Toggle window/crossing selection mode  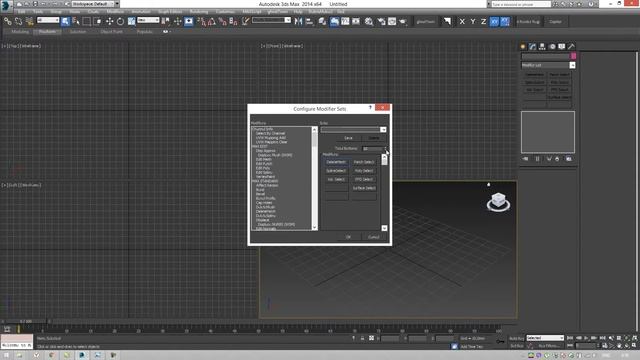click(98, 21)
